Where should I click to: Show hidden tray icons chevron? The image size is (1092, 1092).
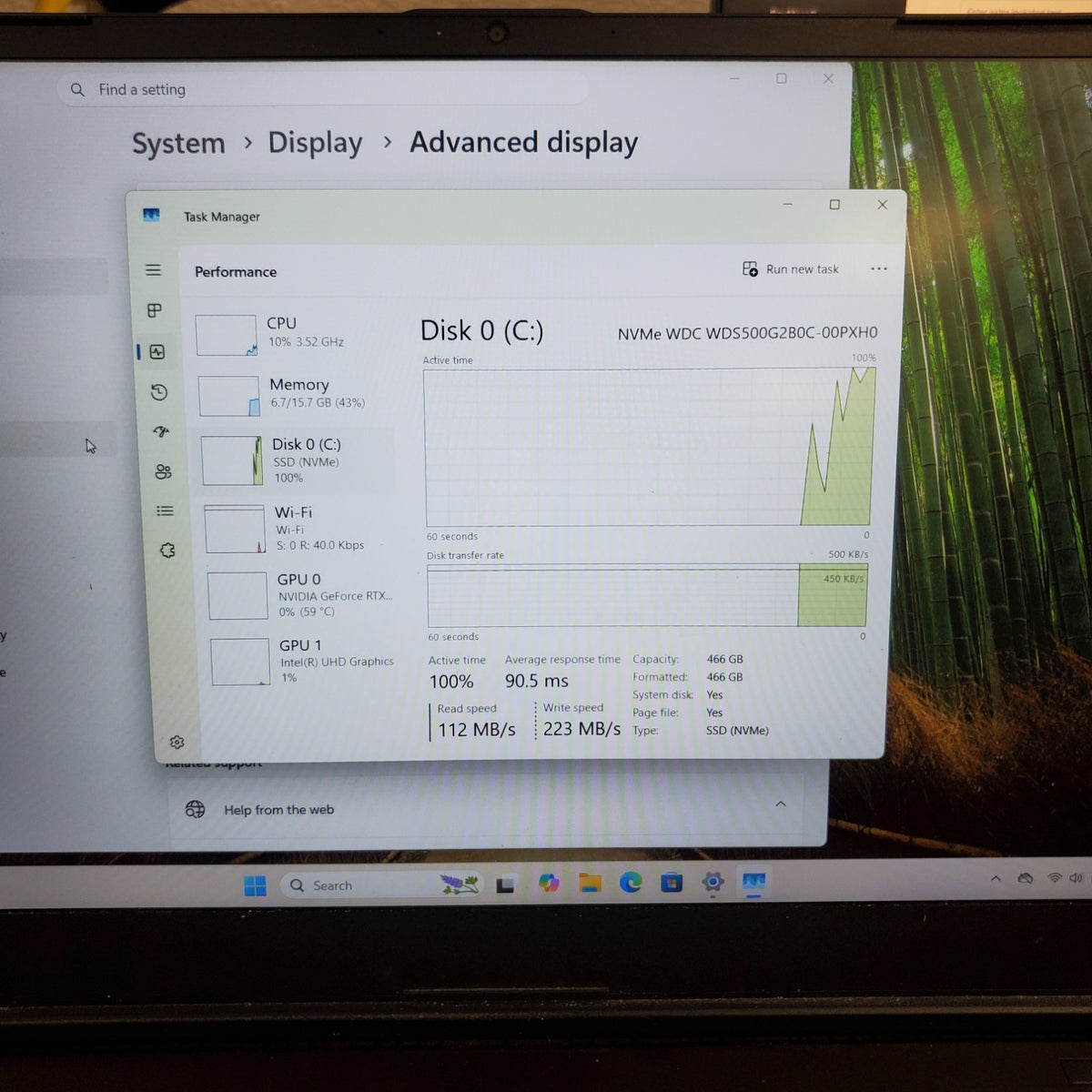click(996, 879)
